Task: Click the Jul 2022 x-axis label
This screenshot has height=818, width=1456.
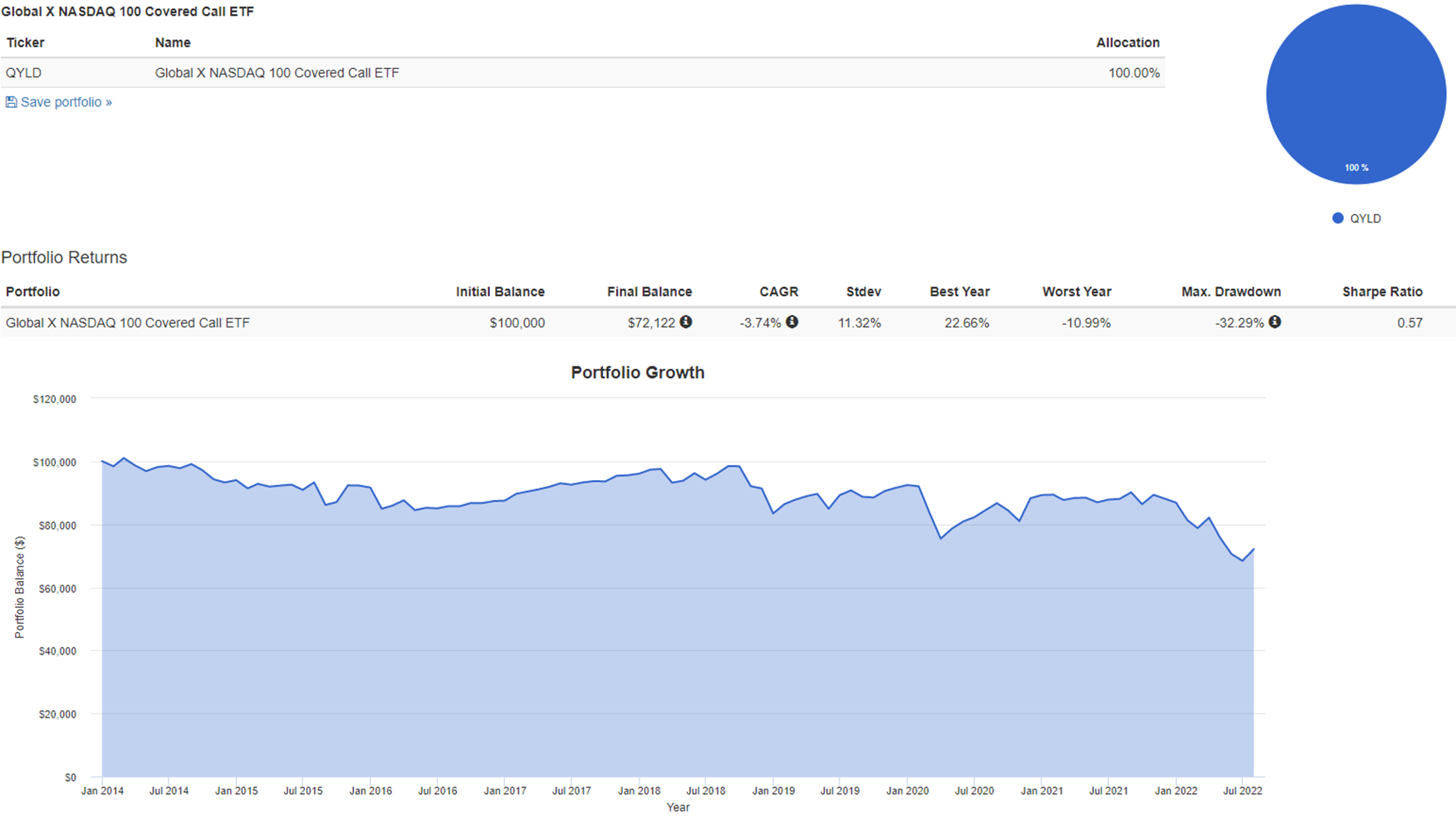Action: tap(1243, 791)
